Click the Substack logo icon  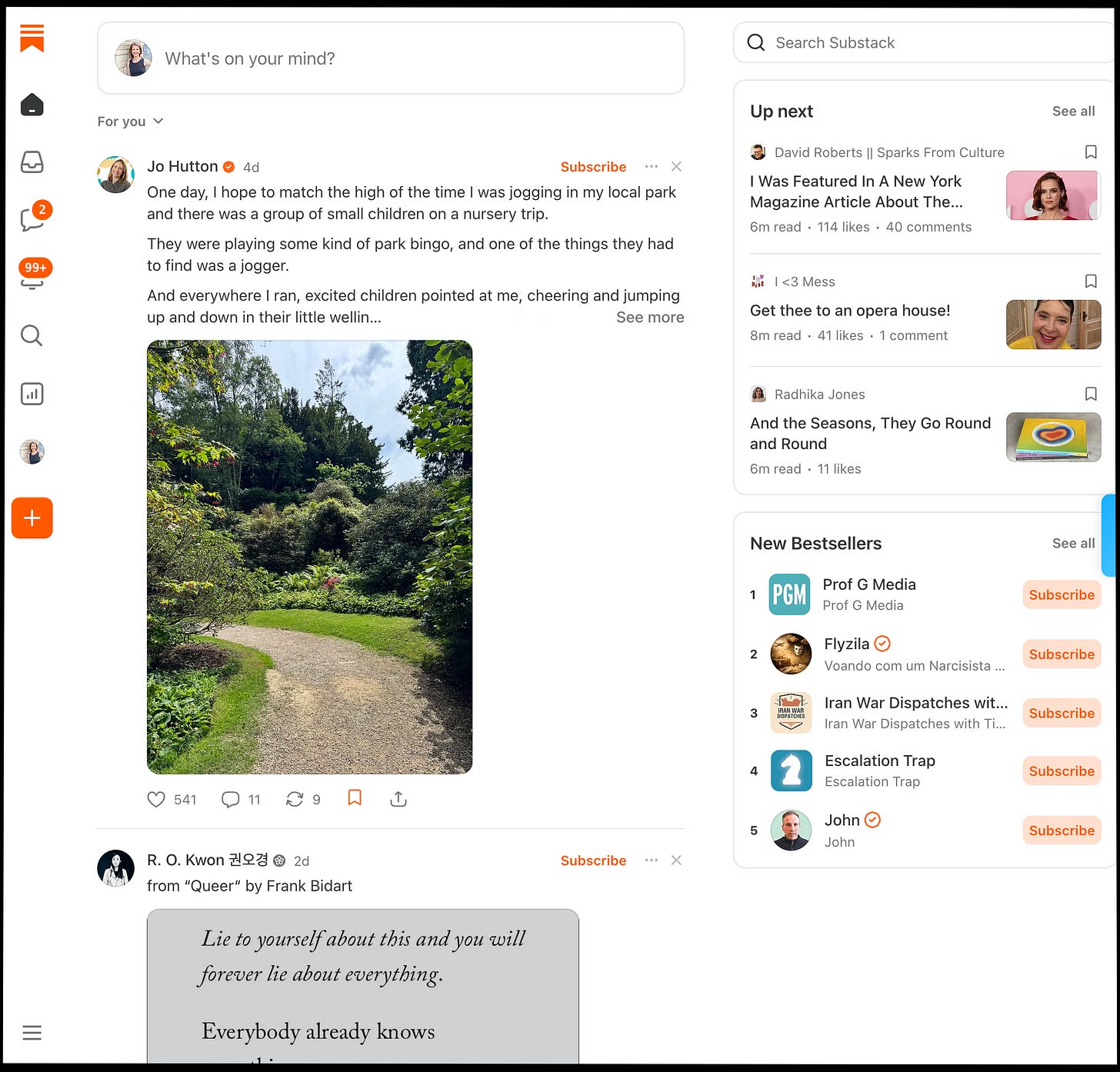32,38
